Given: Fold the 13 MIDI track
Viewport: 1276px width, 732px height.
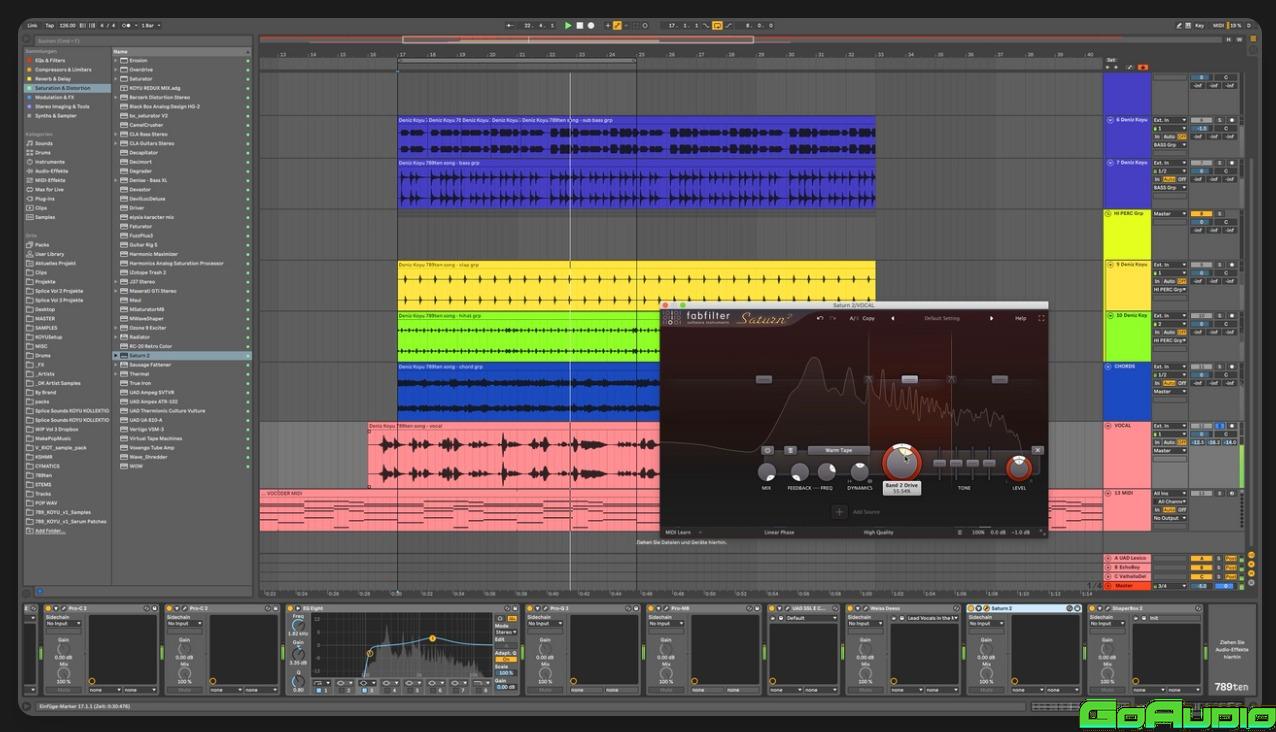Looking at the screenshot, I should 1108,493.
